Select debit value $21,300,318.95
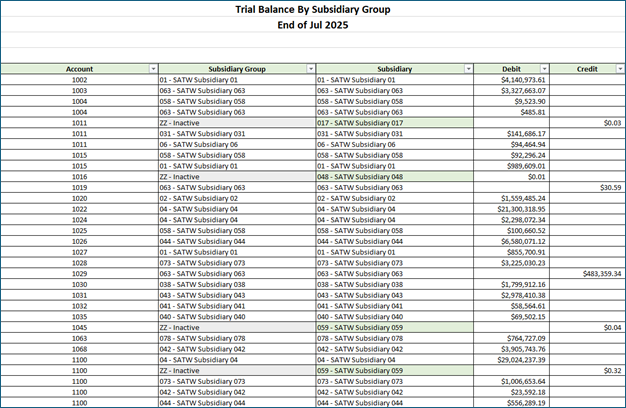 [x=511, y=209]
